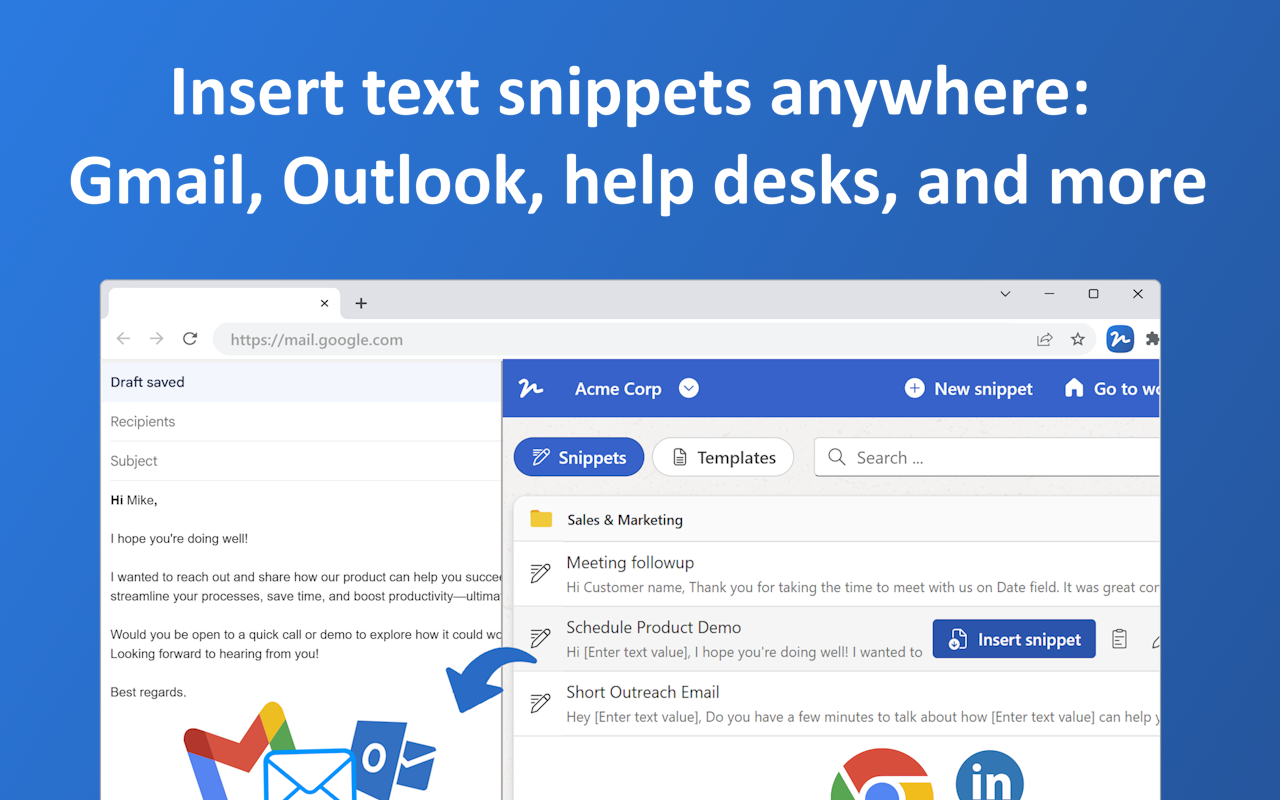Click the pencil icon beside Meeting followup
Viewport: 1280px width, 800px height.
[x=540, y=573]
